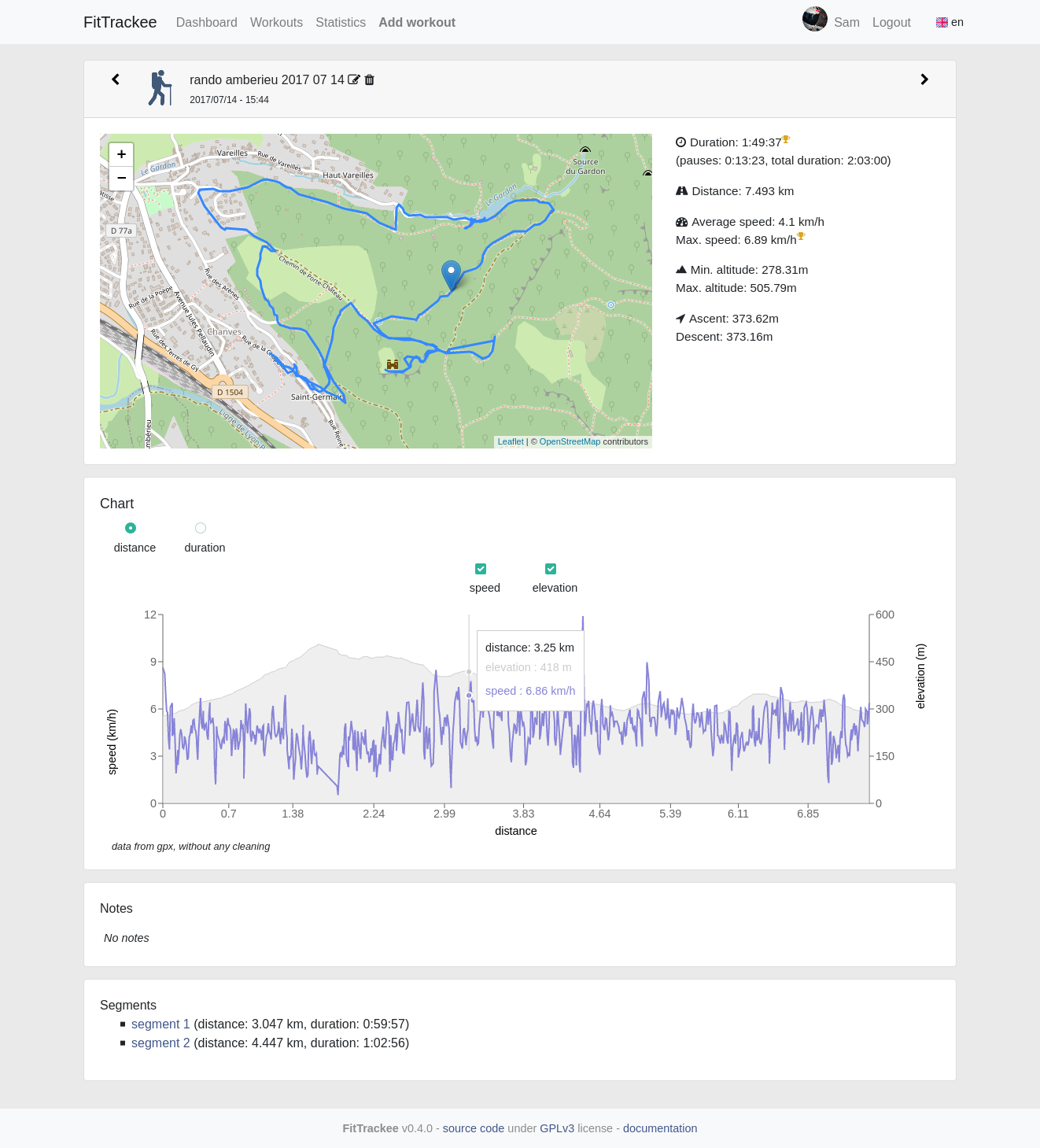Viewport: 1040px width, 1148px height.
Task: Click the ascent arrow icon
Action: tap(680, 319)
